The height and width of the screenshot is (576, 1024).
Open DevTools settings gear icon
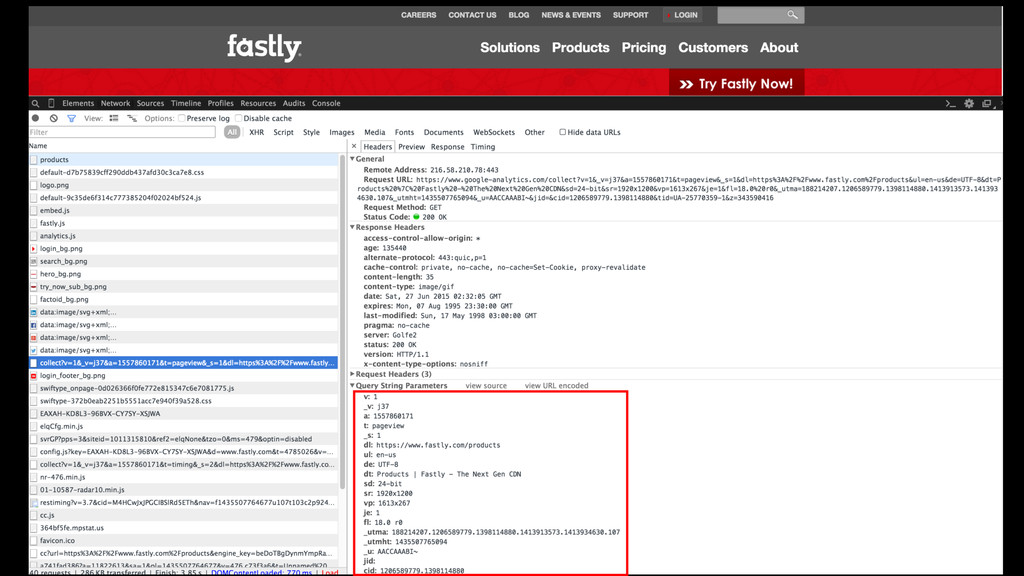969,103
